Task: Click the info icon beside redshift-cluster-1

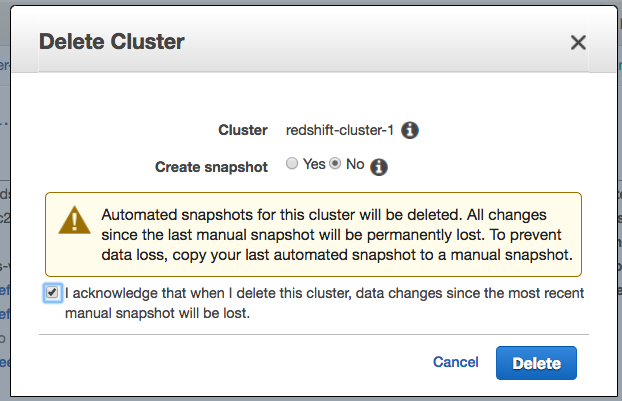Action: coord(410,130)
